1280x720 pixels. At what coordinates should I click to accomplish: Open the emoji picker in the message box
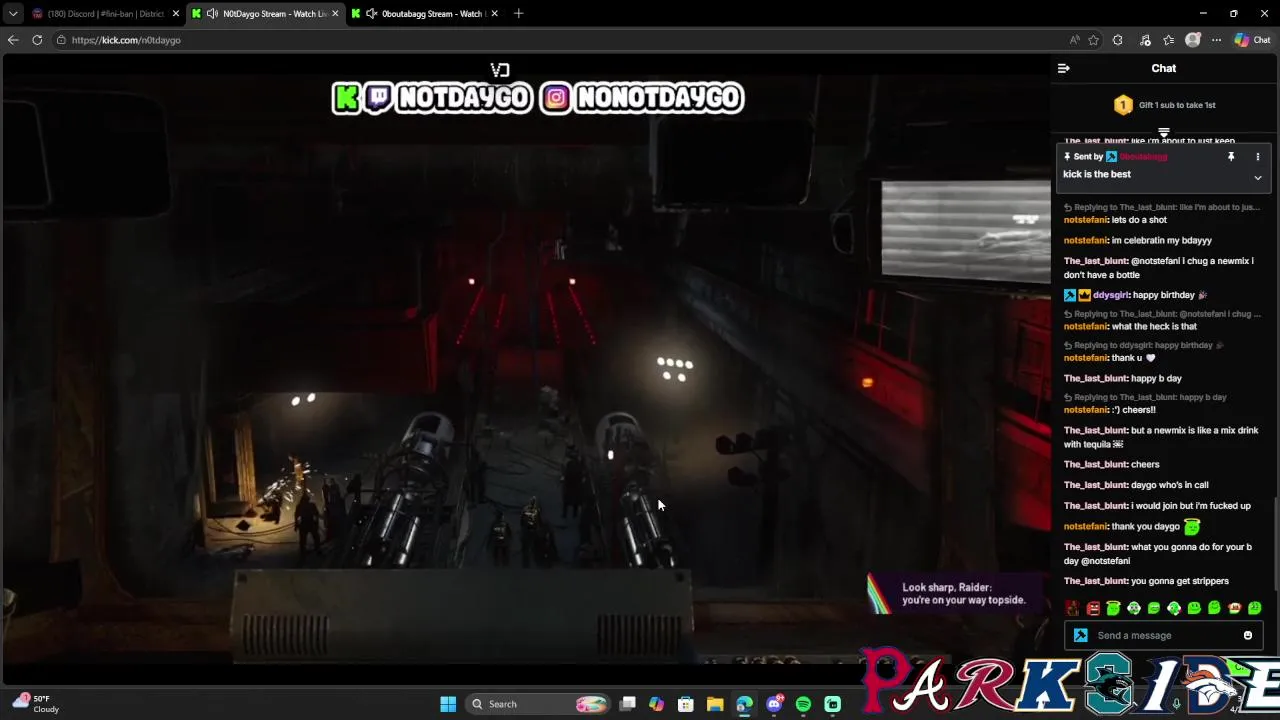tap(1247, 635)
